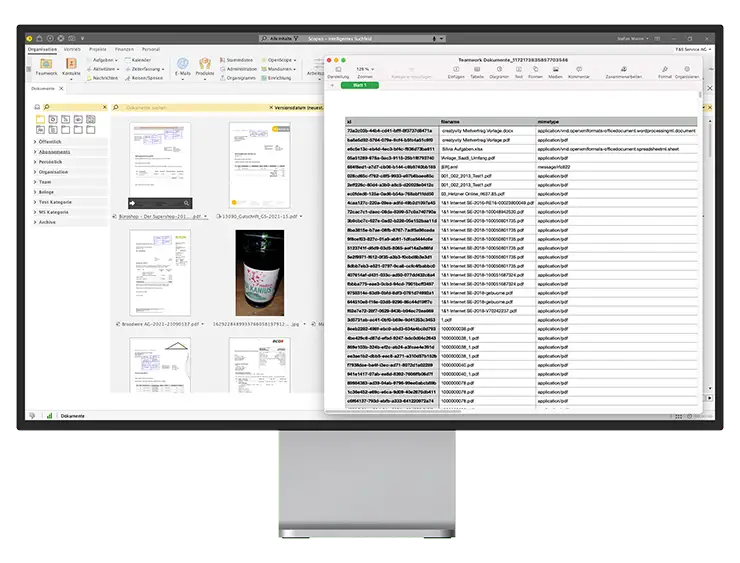Select the creatyvity Mietvertrag Vorlage.docx cell
This screenshot has width=740, height=563.
pos(488,131)
